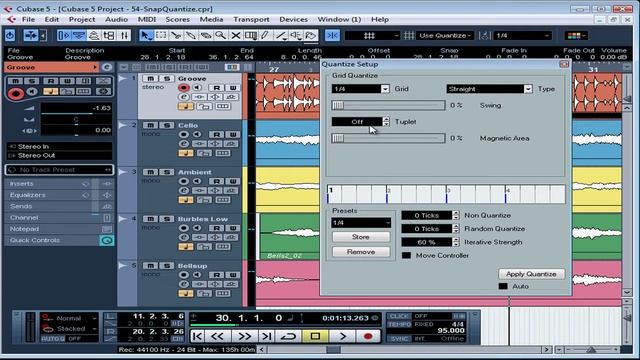Solo the Ambient track

(x=167, y=172)
